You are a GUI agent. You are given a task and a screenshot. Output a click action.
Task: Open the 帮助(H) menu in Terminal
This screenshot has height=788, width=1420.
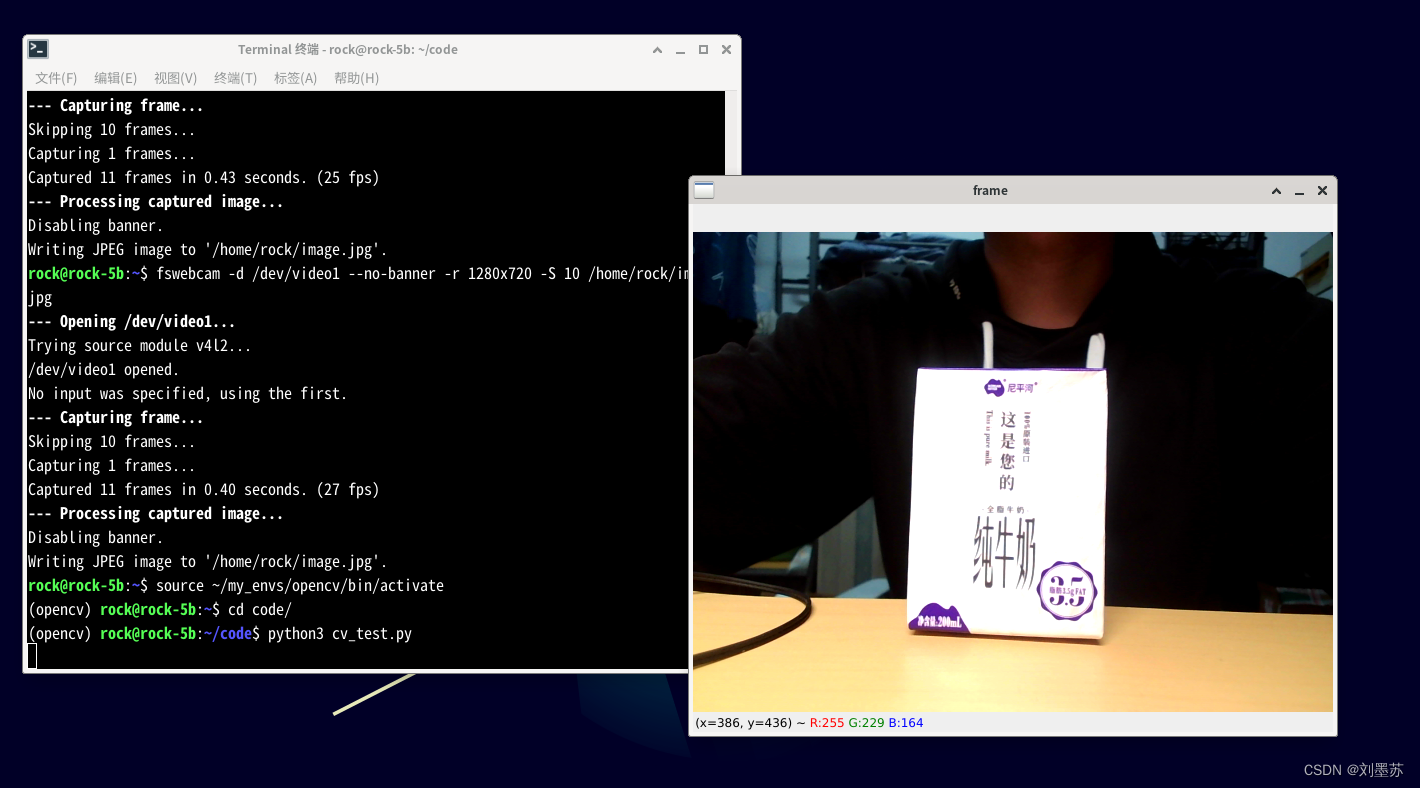pyautogui.click(x=356, y=78)
